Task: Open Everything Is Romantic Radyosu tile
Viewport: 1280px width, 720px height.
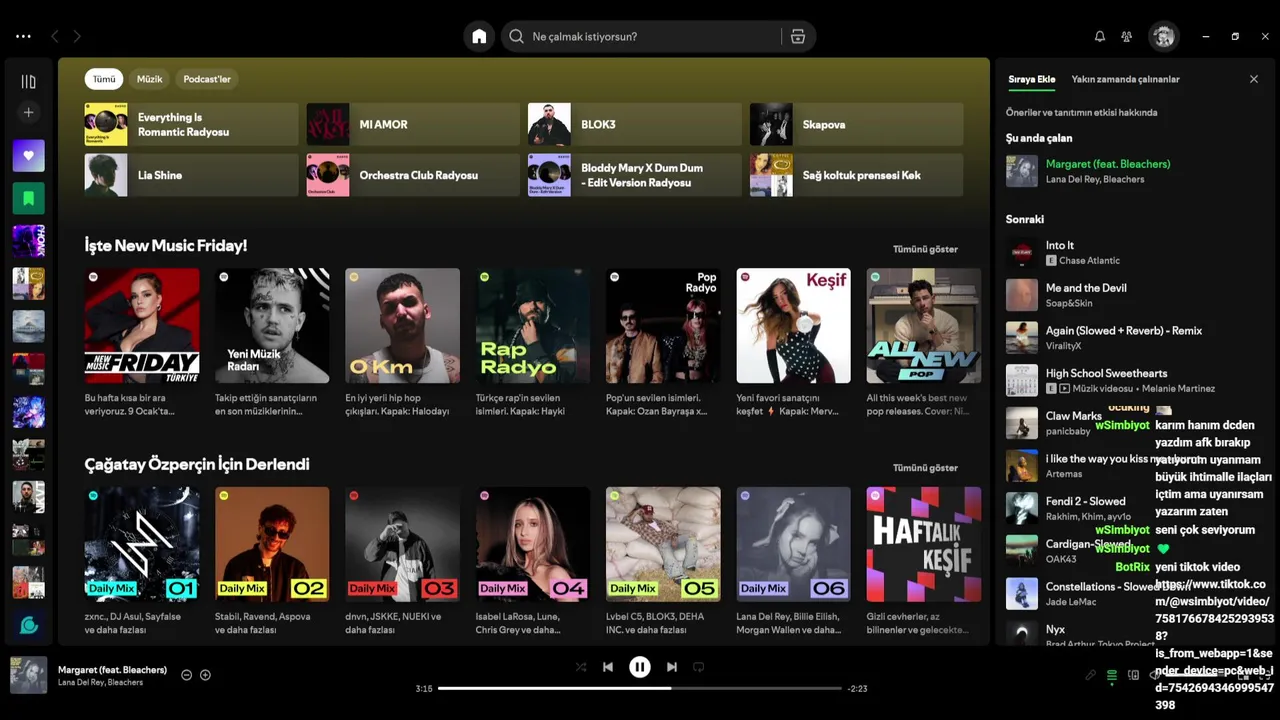Action: click(x=192, y=124)
